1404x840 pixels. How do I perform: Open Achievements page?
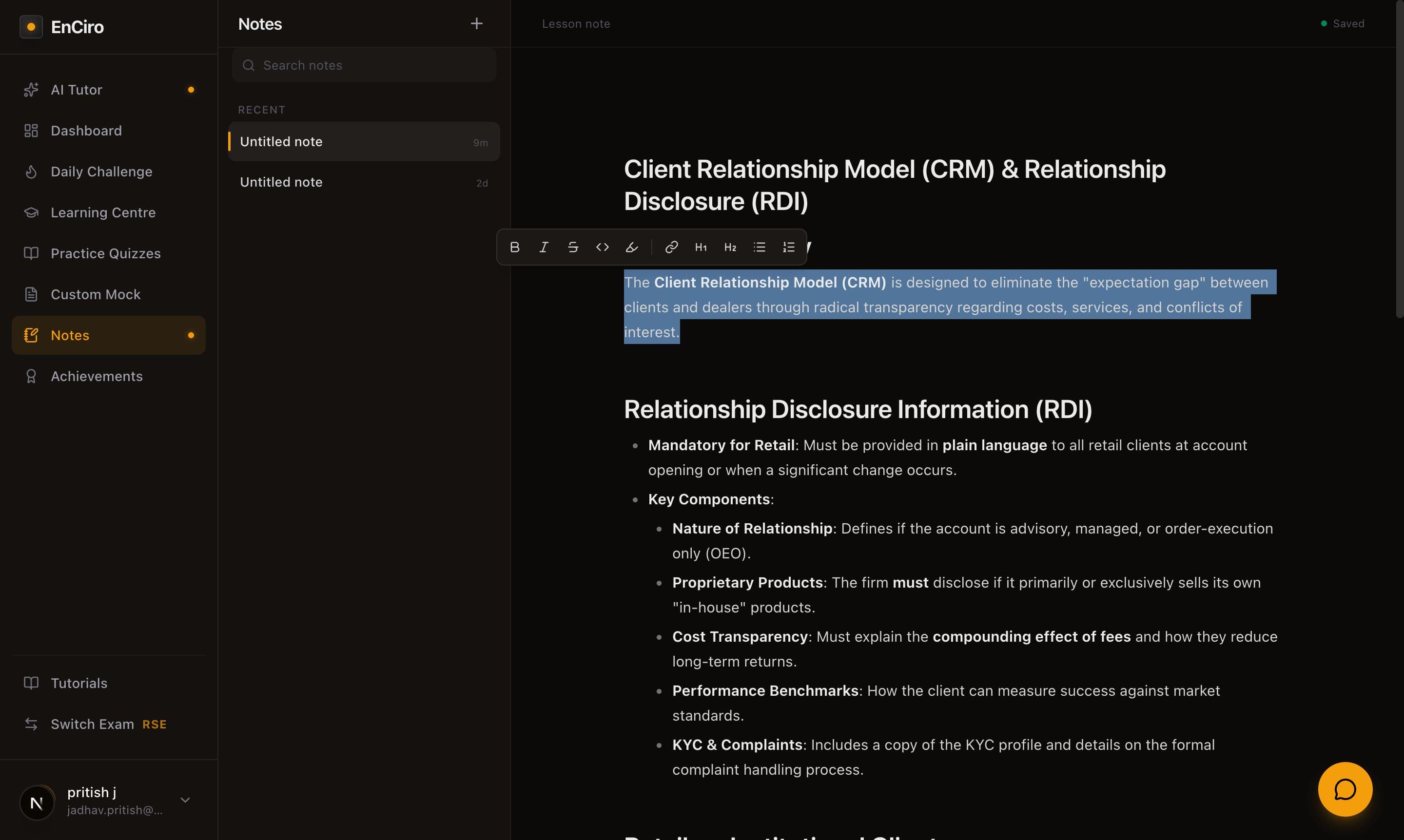[x=108, y=376]
